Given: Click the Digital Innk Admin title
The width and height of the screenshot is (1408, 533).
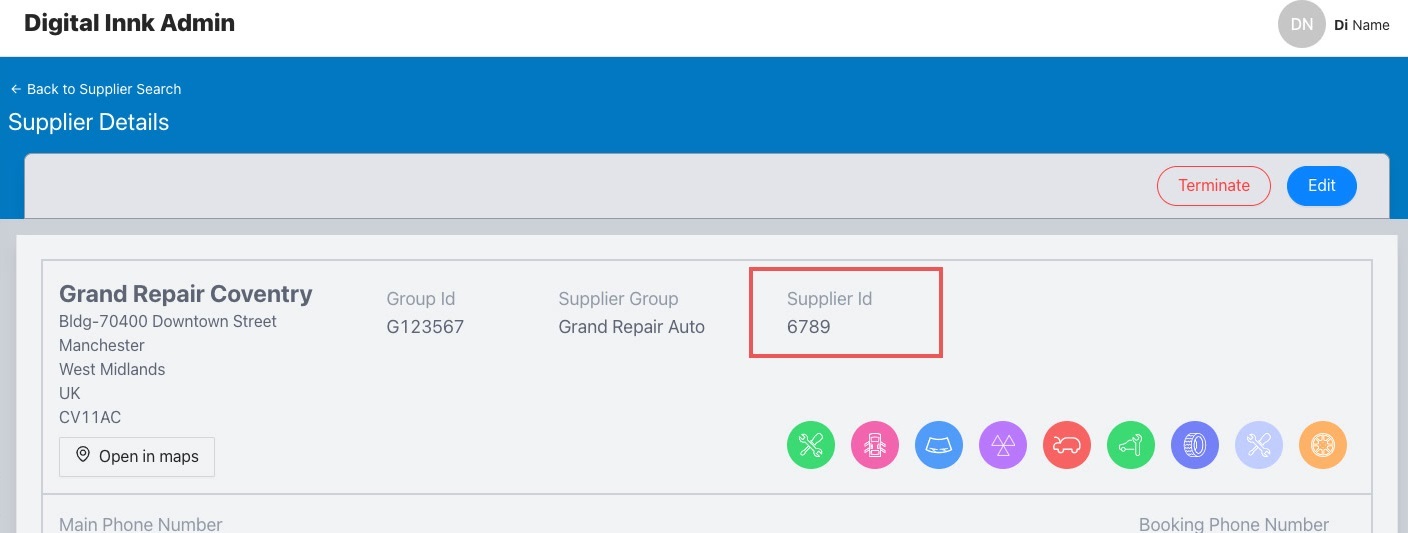Looking at the screenshot, I should (x=129, y=23).
